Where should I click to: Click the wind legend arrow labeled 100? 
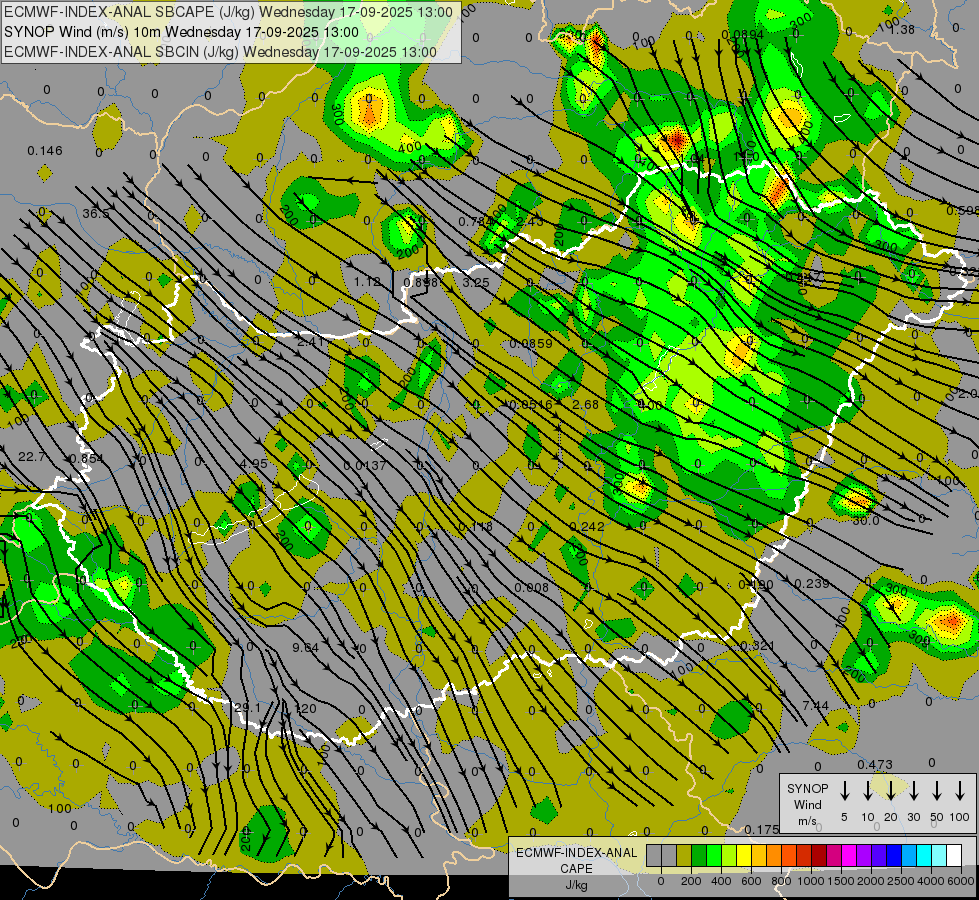(960, 791)
